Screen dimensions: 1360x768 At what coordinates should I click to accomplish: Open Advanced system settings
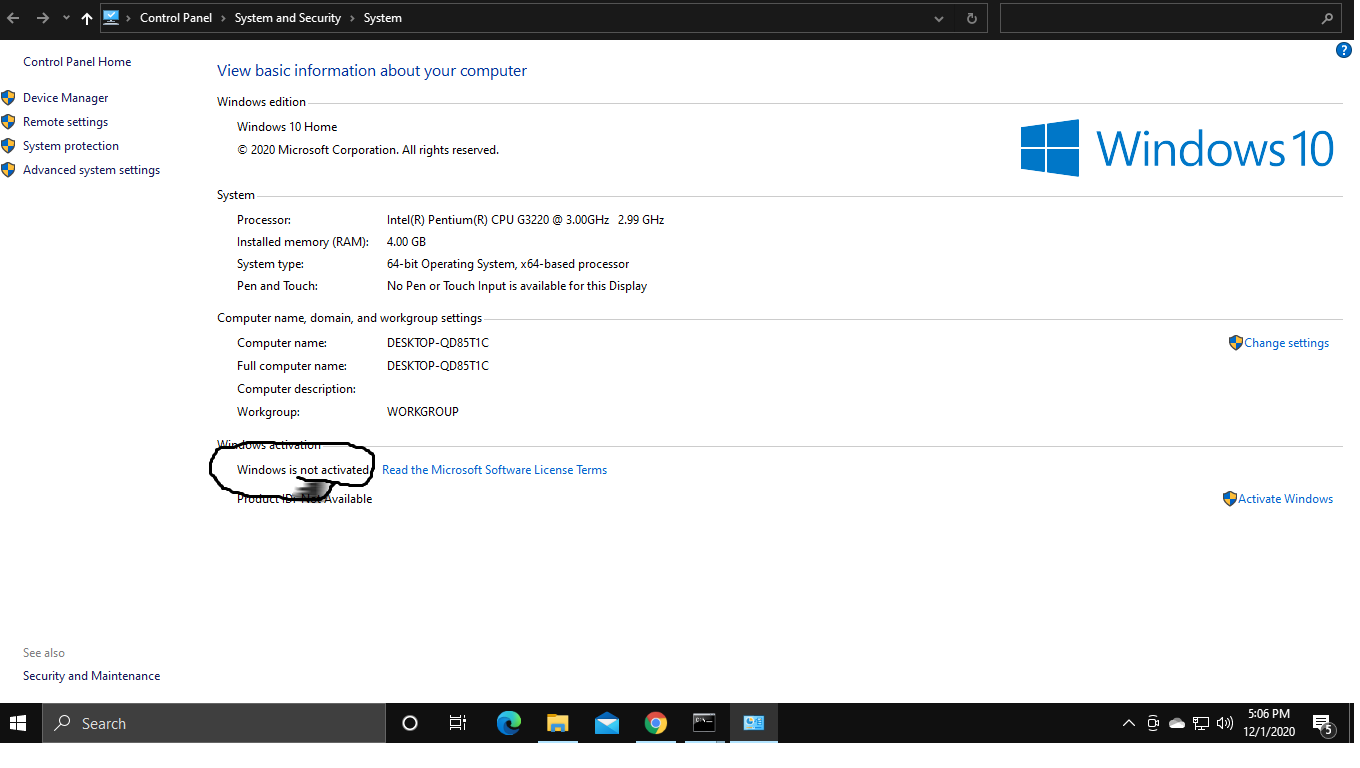point(92,170)
